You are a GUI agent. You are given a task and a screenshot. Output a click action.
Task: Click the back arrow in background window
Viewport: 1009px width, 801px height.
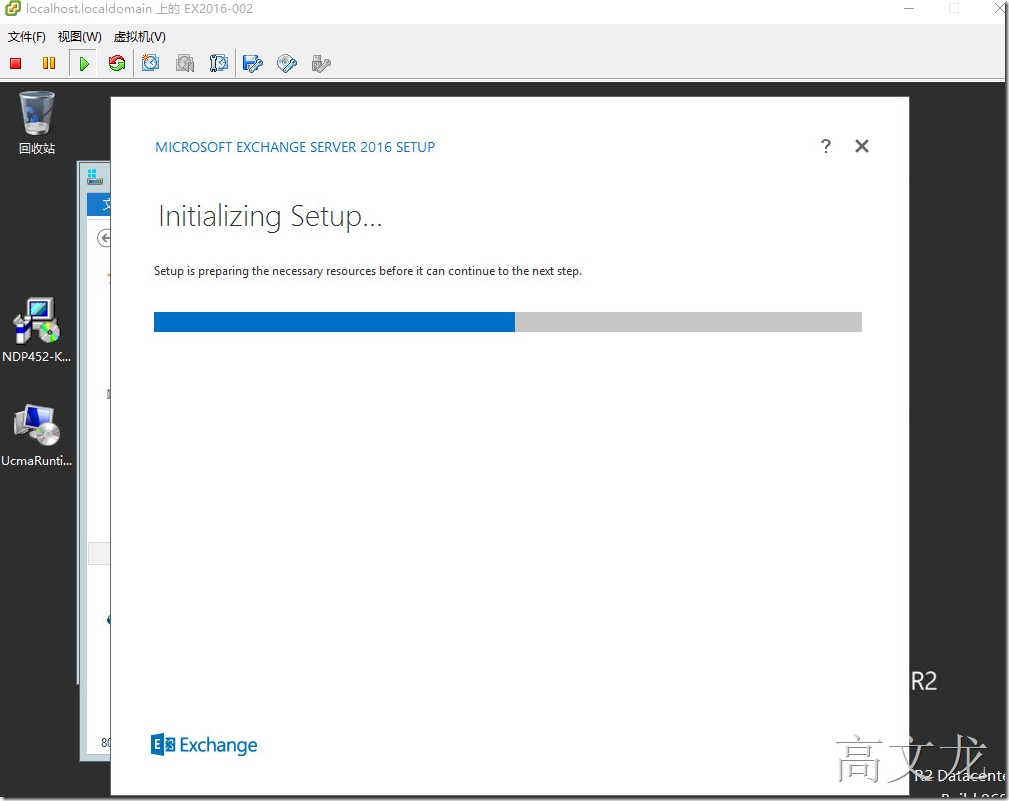104,238
